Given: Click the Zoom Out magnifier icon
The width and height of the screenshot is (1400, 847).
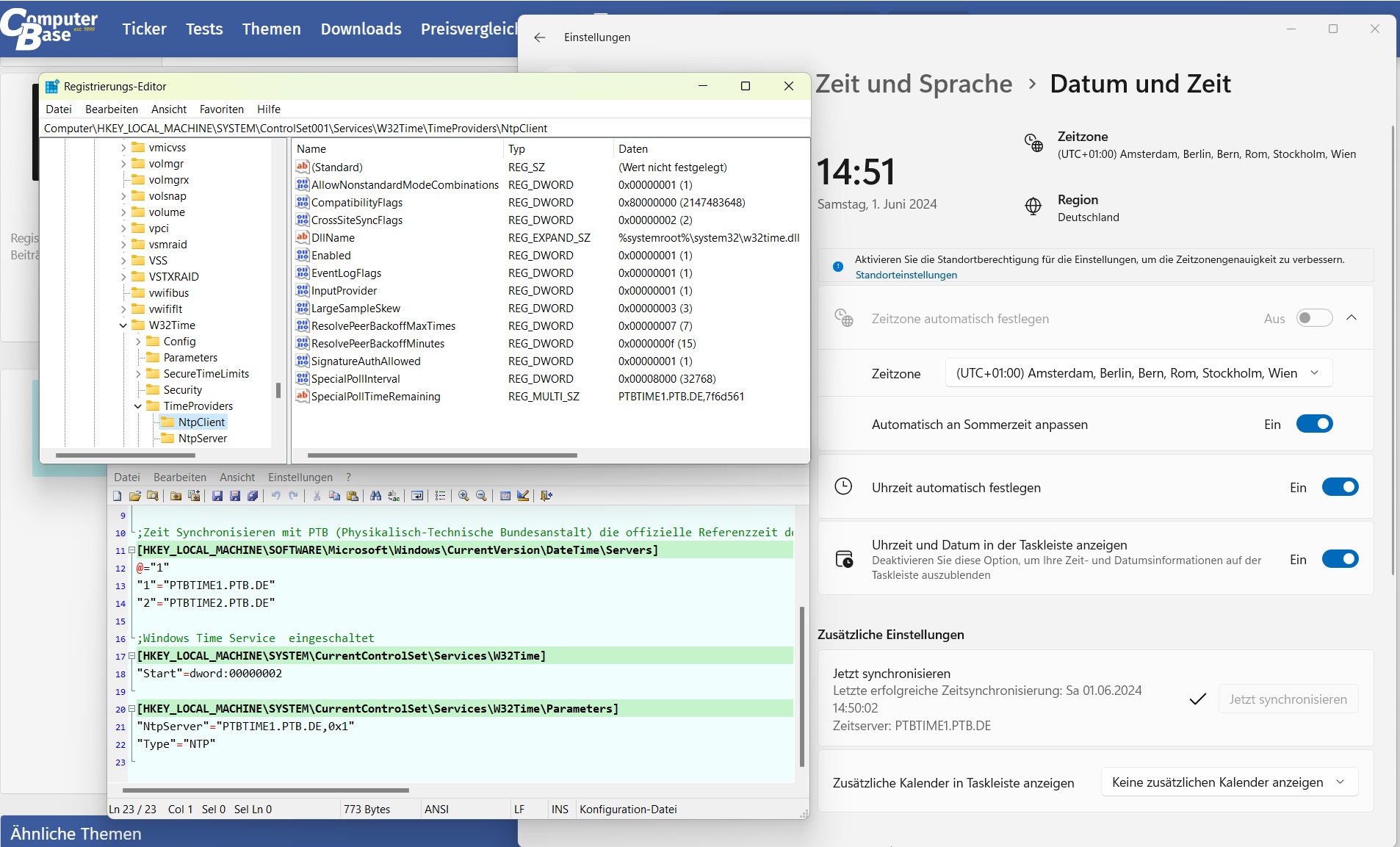Looking at the screenshot, I should (482, 496).
